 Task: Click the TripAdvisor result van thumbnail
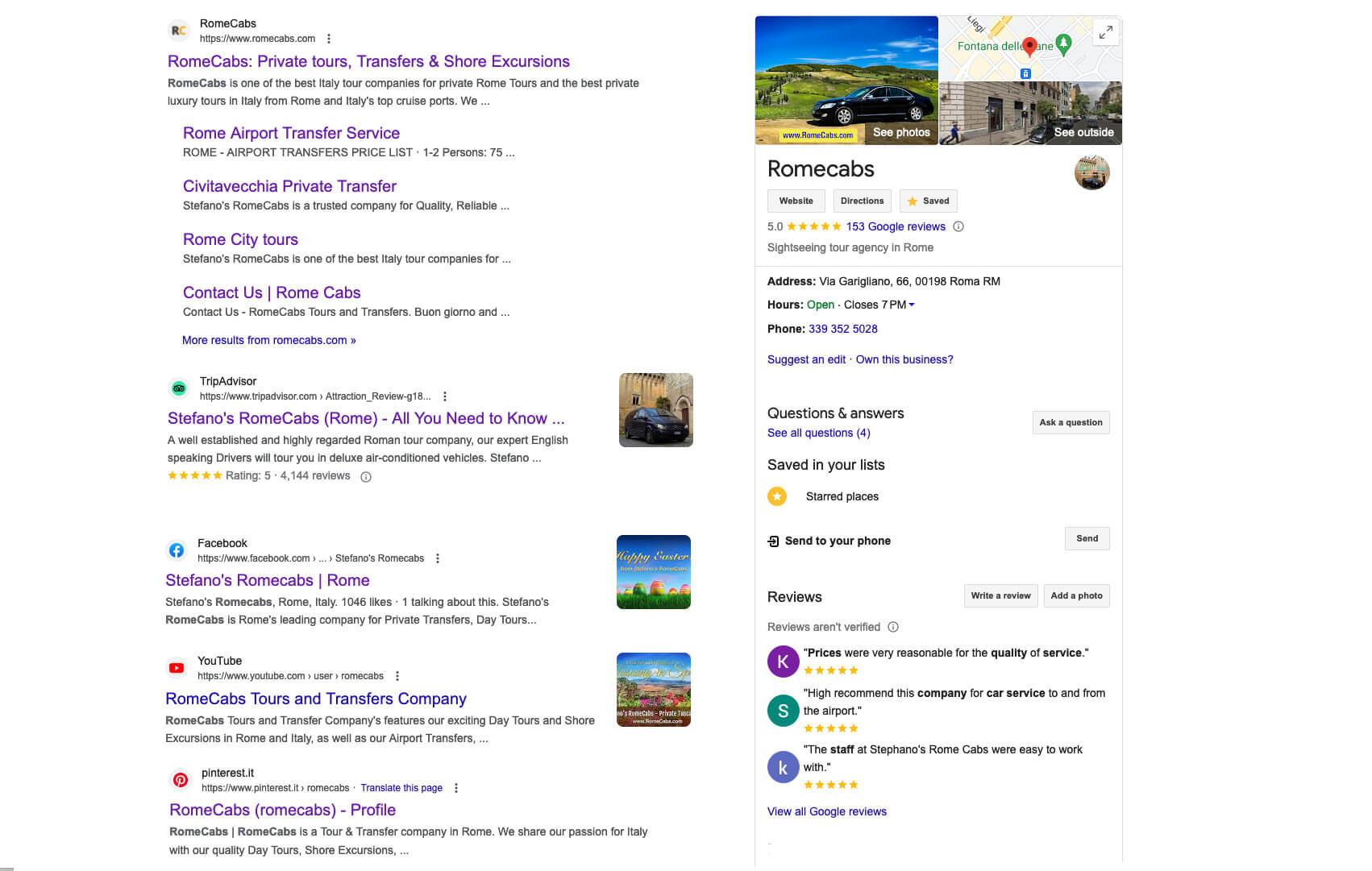pos(656,410)
